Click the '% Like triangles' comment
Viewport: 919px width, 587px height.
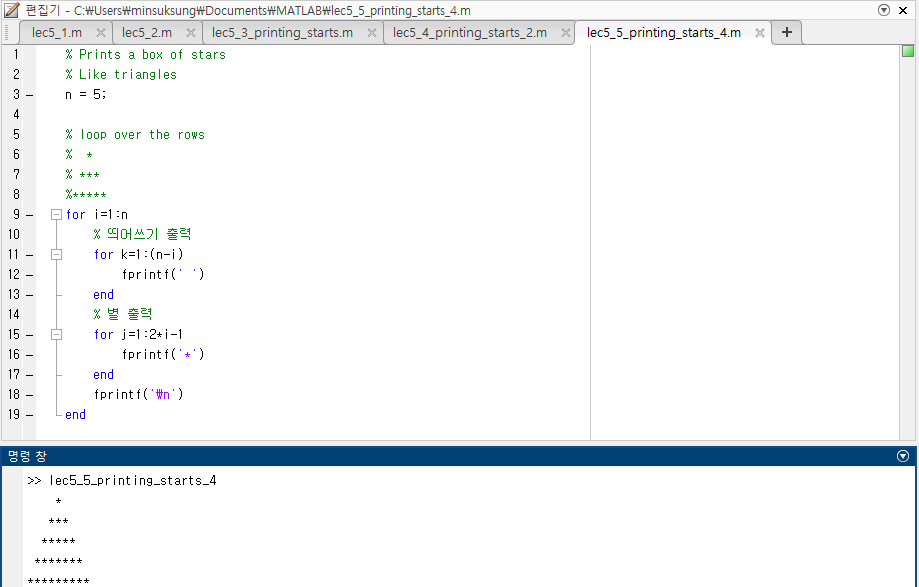coord(121,74)
